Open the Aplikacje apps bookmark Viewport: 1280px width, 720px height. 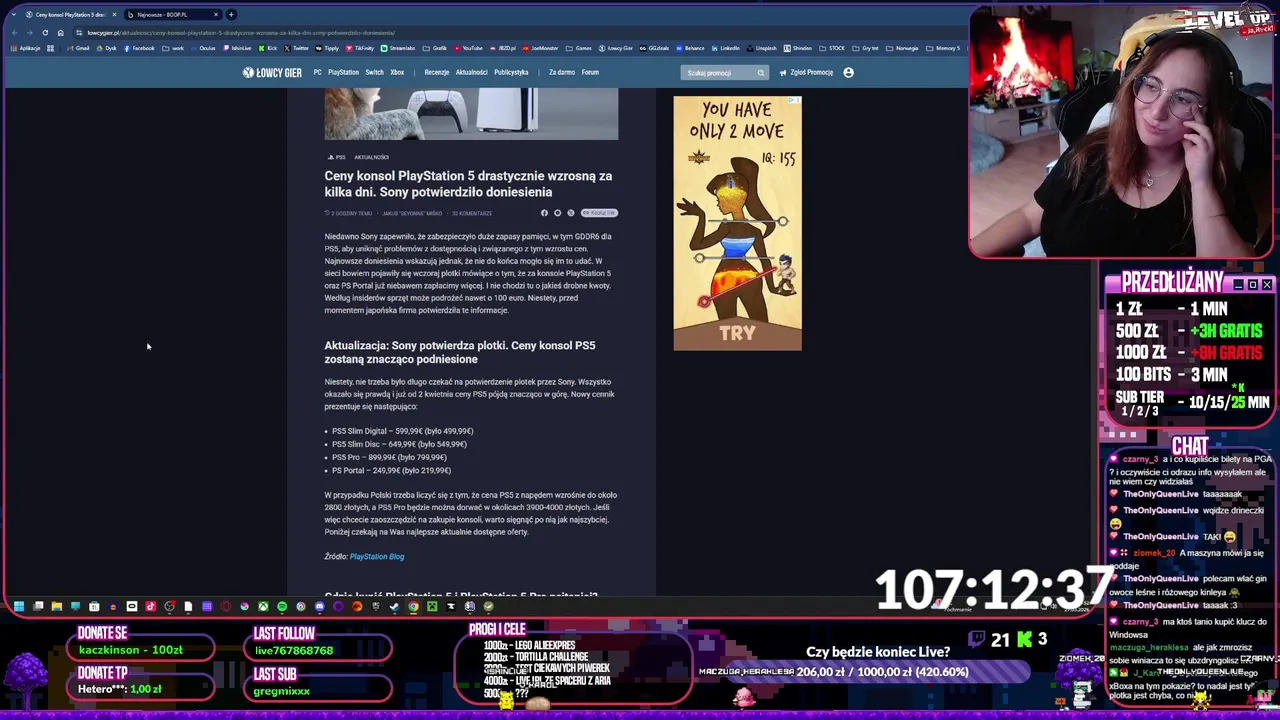[x=25, y=48]
